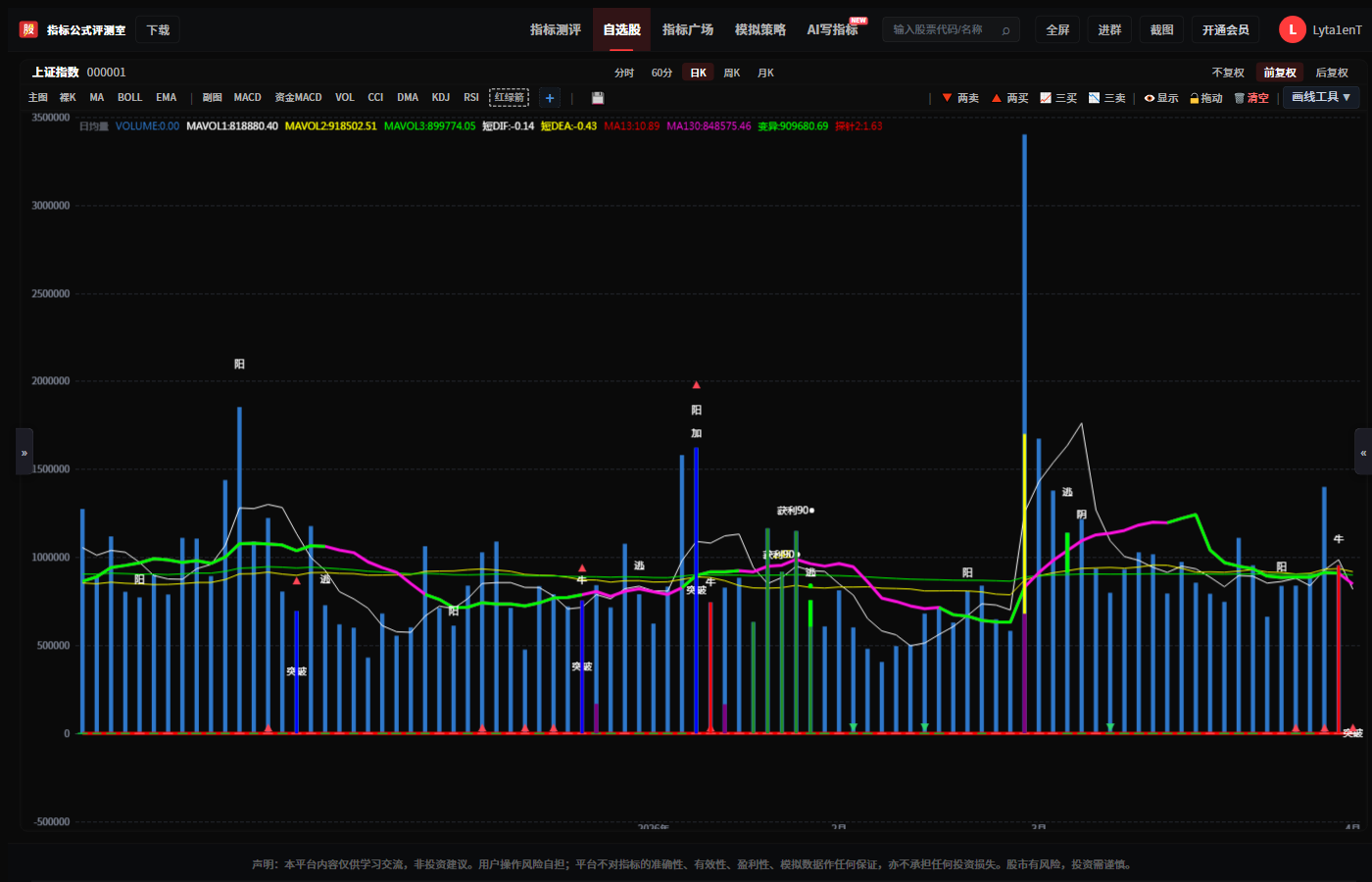Select the EMA main chart indicator
Screen dimensions: 1372x882
(x=167, y=98)
